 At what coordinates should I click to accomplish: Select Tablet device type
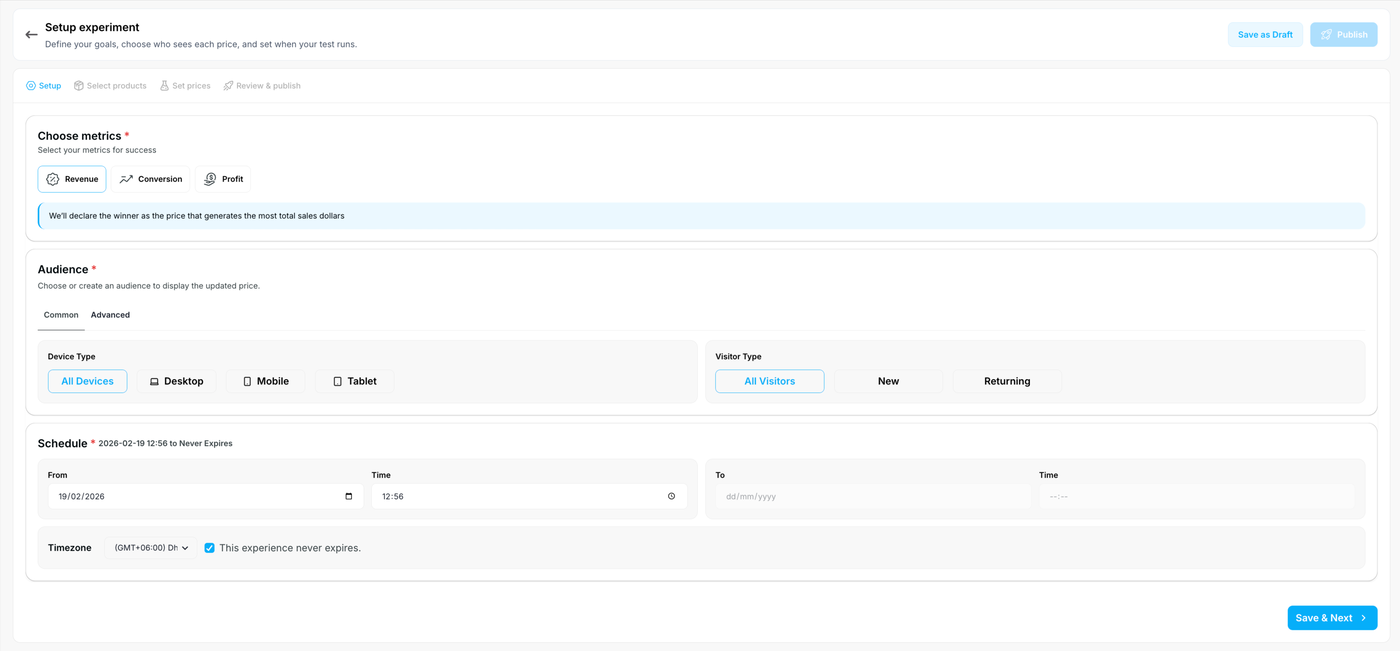pos(355,381)
